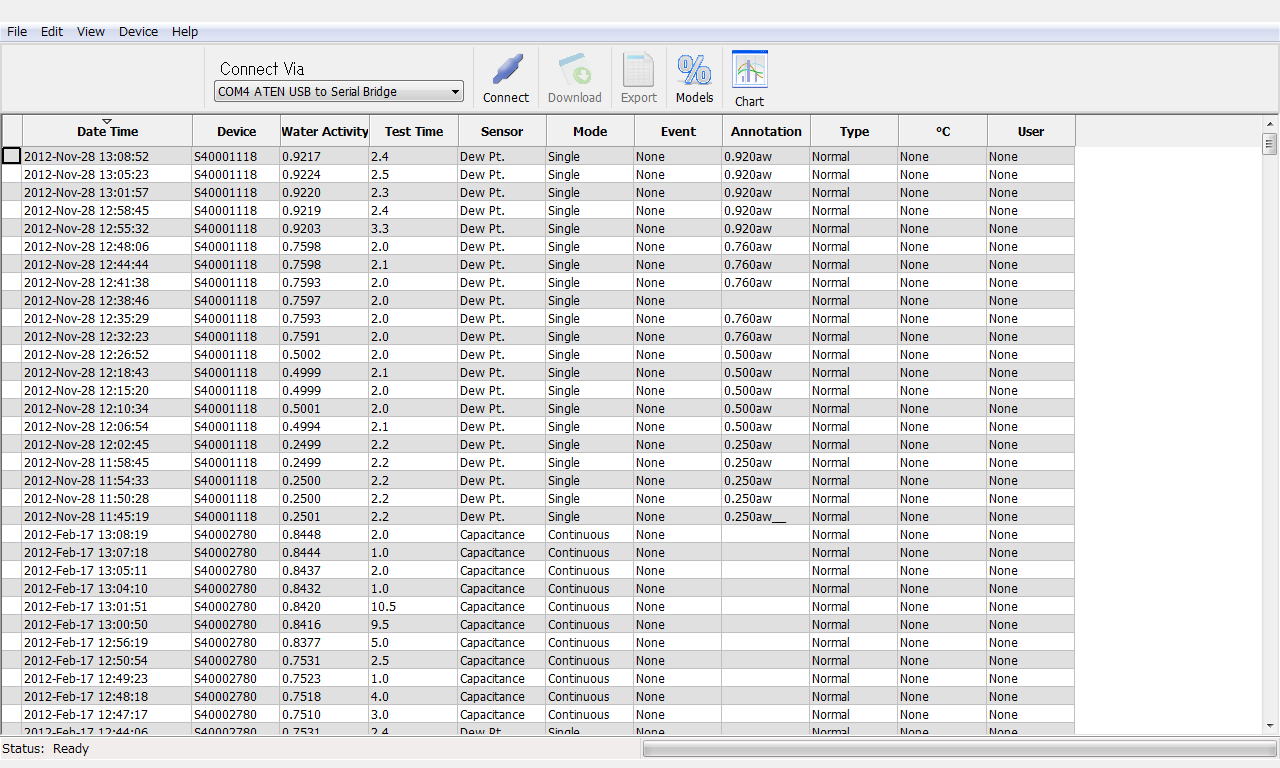Image resolution: width=1280 pixels, height=768 pixels.
Task: Click the Capacitance cell in 13:07:18 row
Action: point(502,553)
